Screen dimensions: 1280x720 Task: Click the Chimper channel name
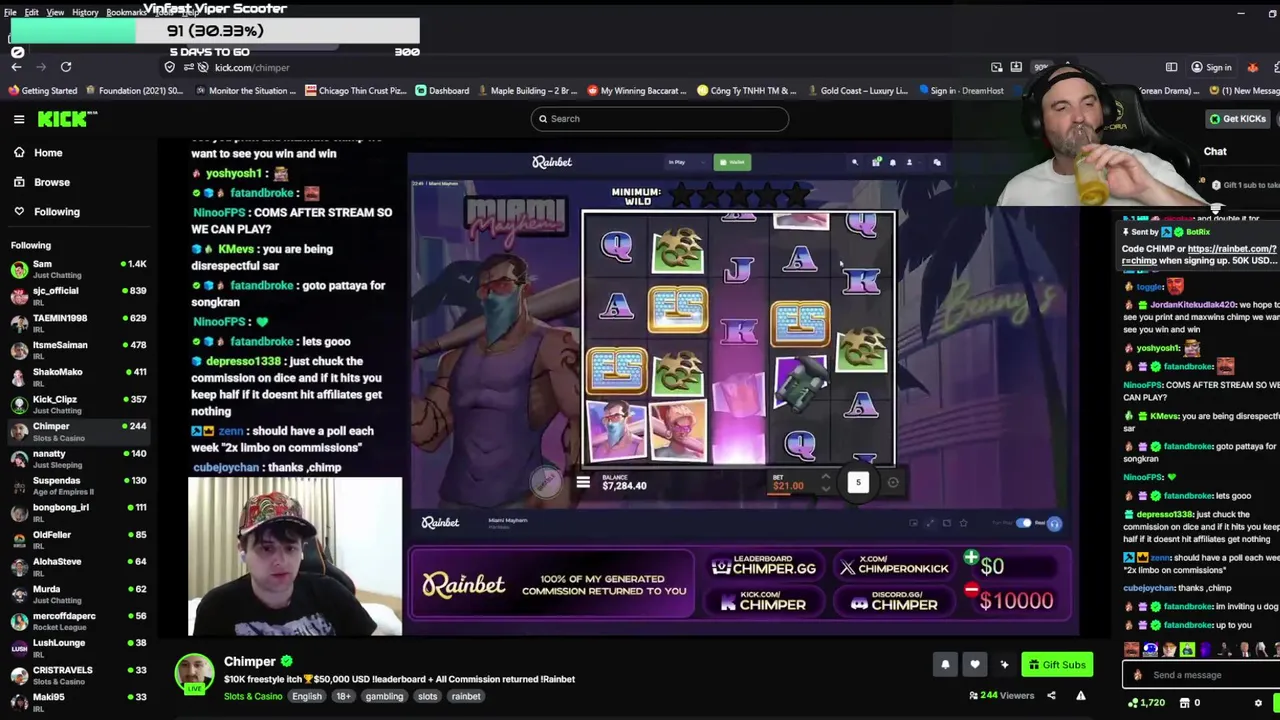(x=249, y=661)
